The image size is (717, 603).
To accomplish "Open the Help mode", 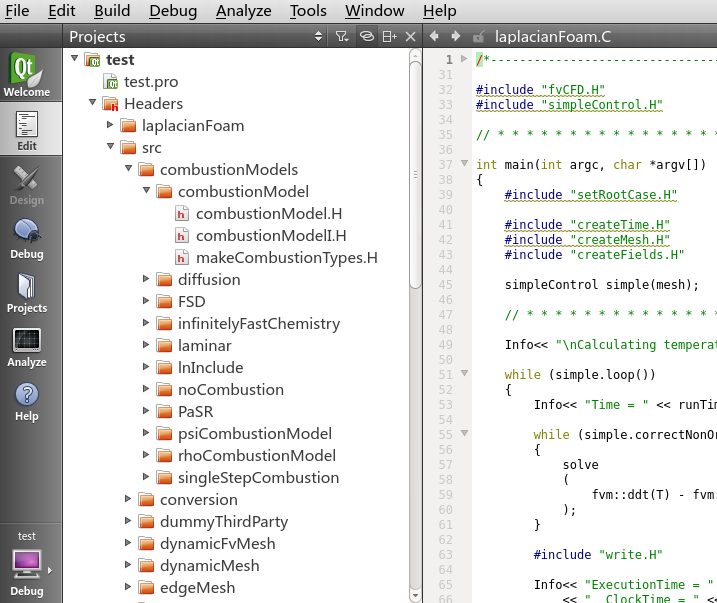I will pyautogui.click(x=27, y=402).
